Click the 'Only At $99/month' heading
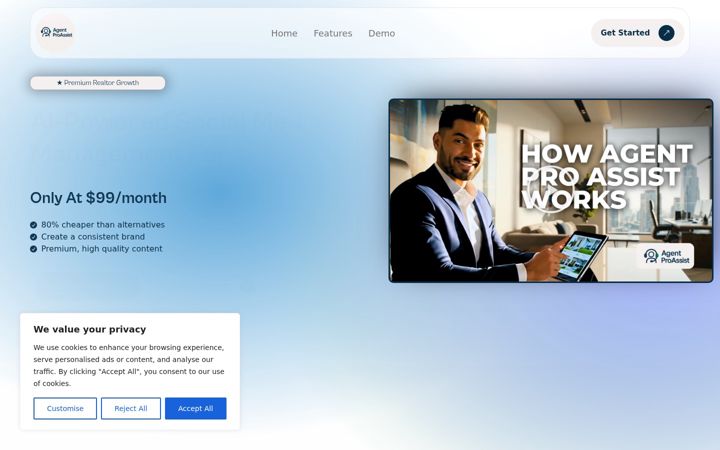 [98, 198]
